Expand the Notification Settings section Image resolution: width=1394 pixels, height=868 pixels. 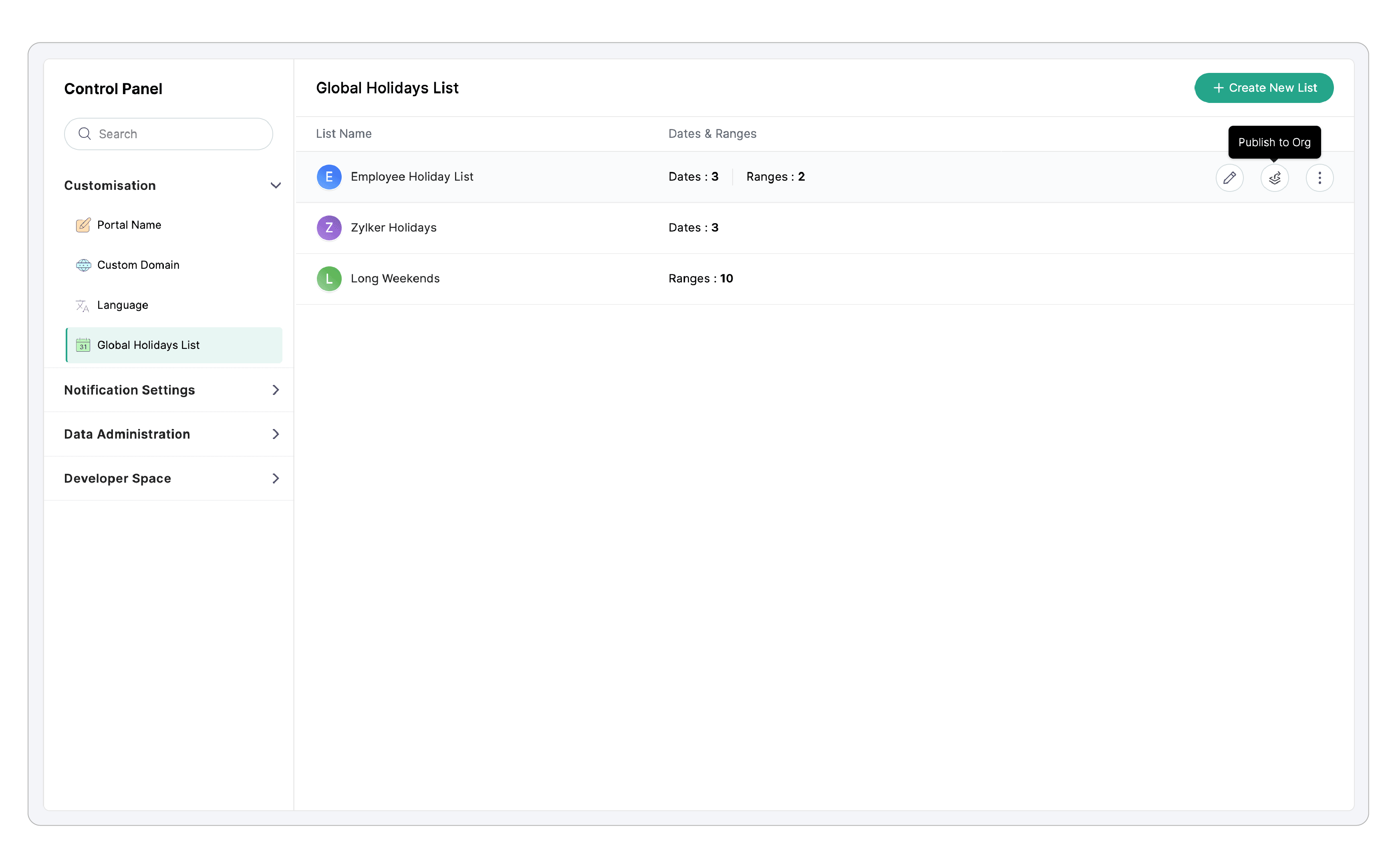tap(276, 390)
